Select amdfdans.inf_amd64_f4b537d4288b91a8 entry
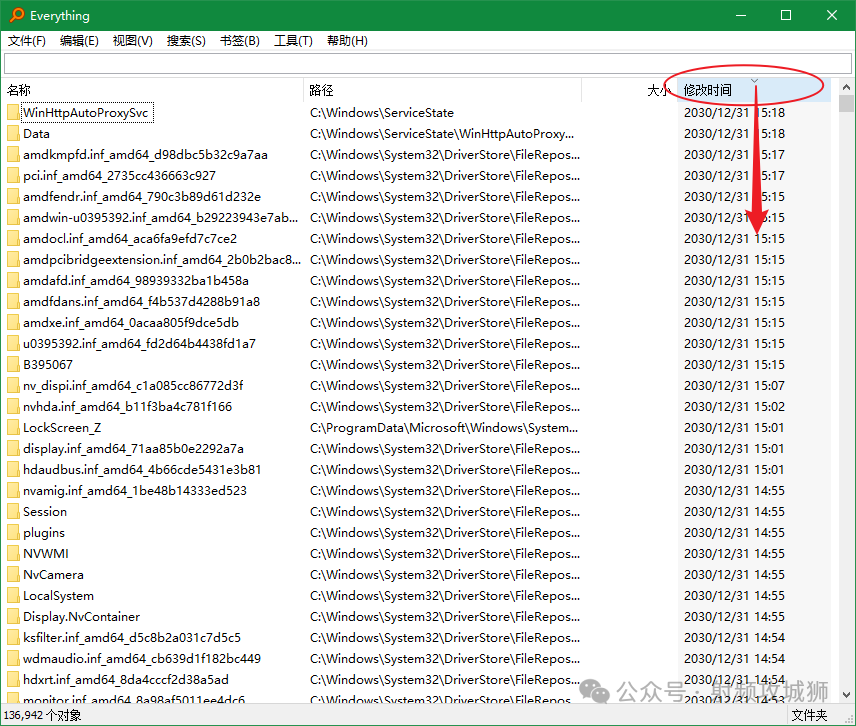Image resolution: width=856 pixels, height=726 pixels. pos(141,302)
